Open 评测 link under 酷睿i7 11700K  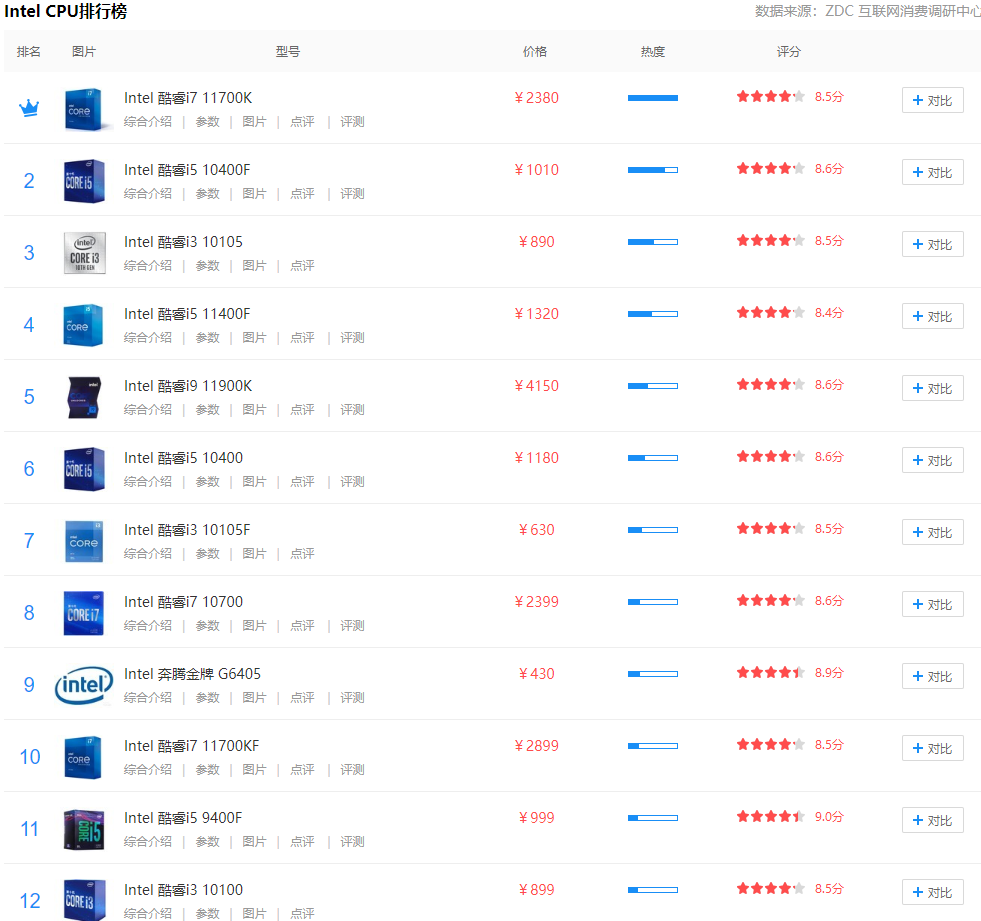[x=352, y=122]
